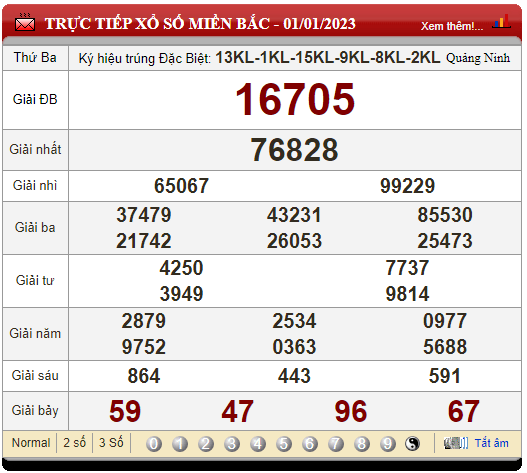Select the digit 2 filter ball
This screenshot has width=527, height=473.
[x=206, y=444]
